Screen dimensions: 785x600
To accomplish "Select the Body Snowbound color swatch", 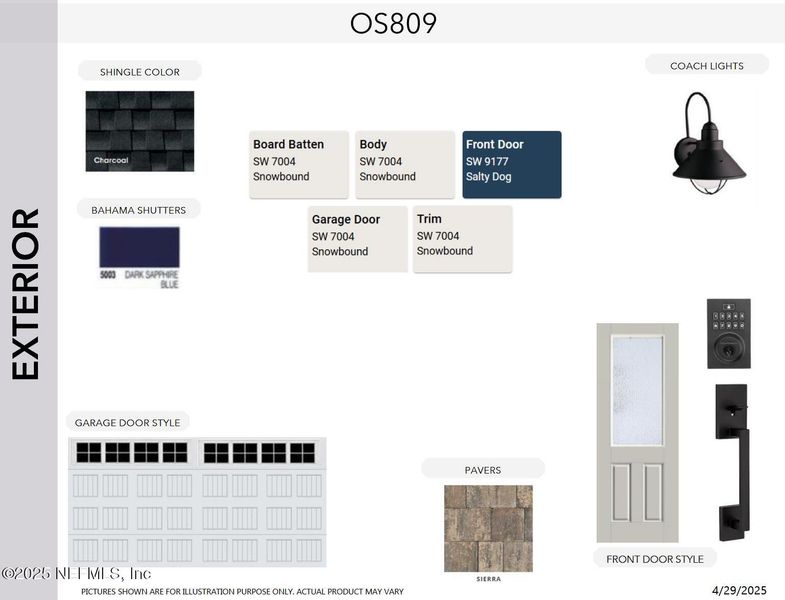I will [405, 164].
